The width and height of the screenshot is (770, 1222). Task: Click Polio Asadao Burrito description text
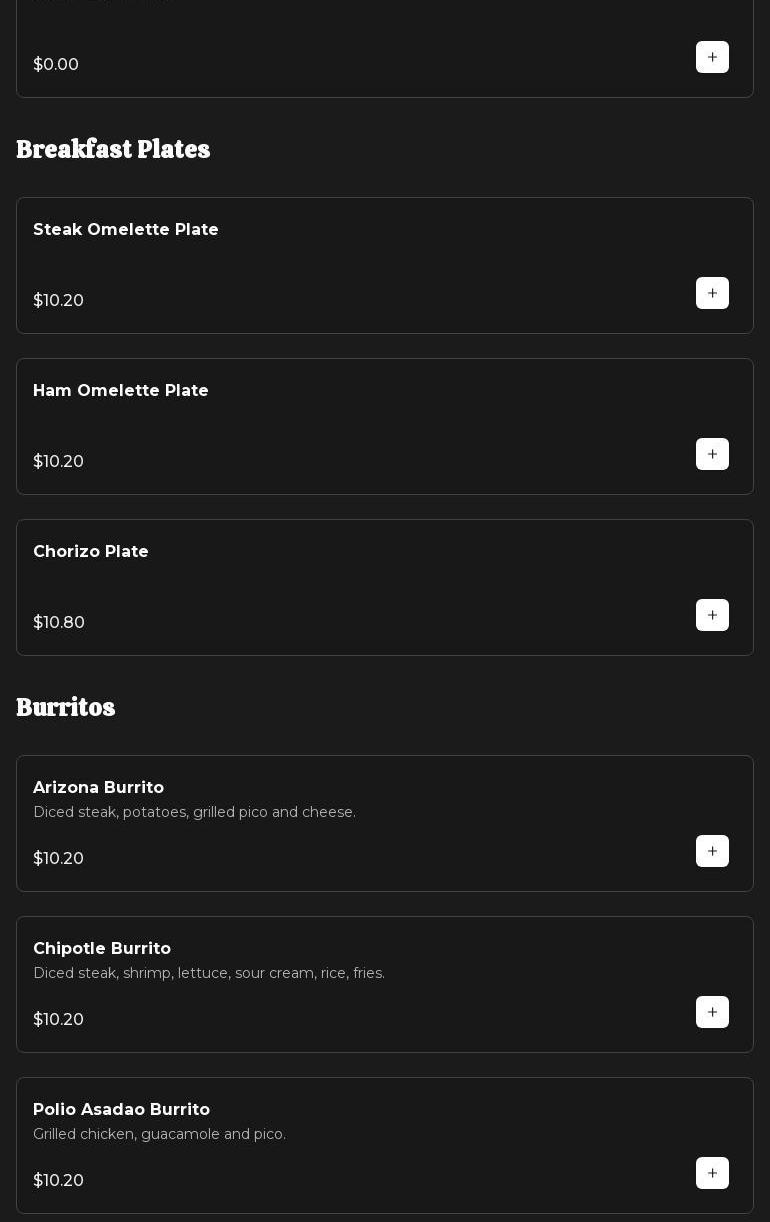pyautogui.click(x=159, y=1135)
